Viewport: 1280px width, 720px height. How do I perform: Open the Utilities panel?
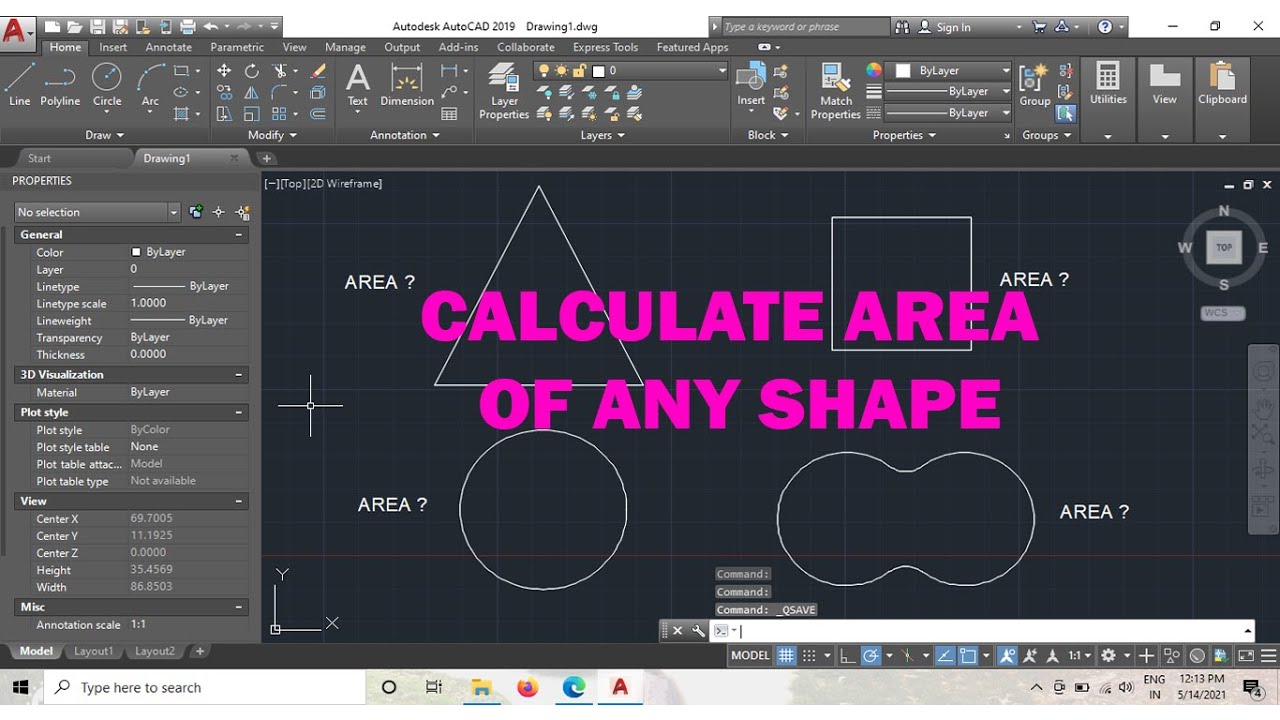1108,84
